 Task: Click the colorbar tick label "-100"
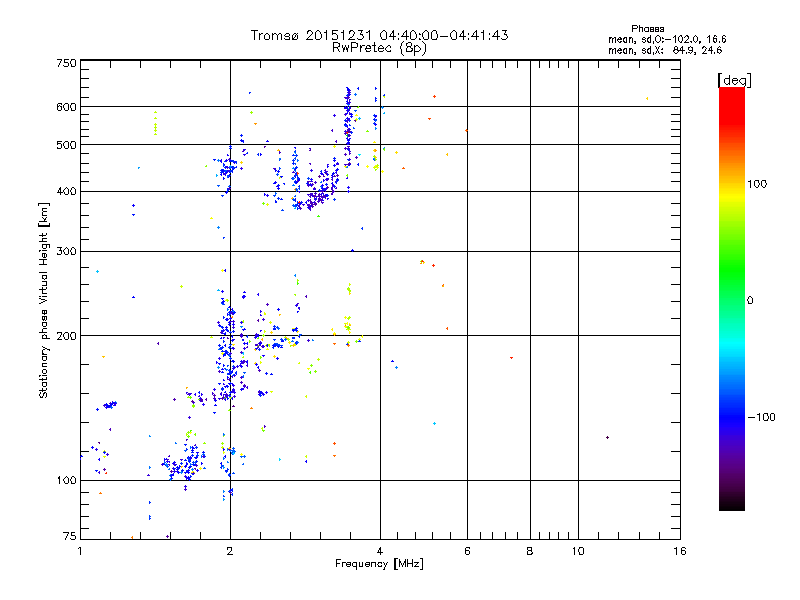[761, 417]
